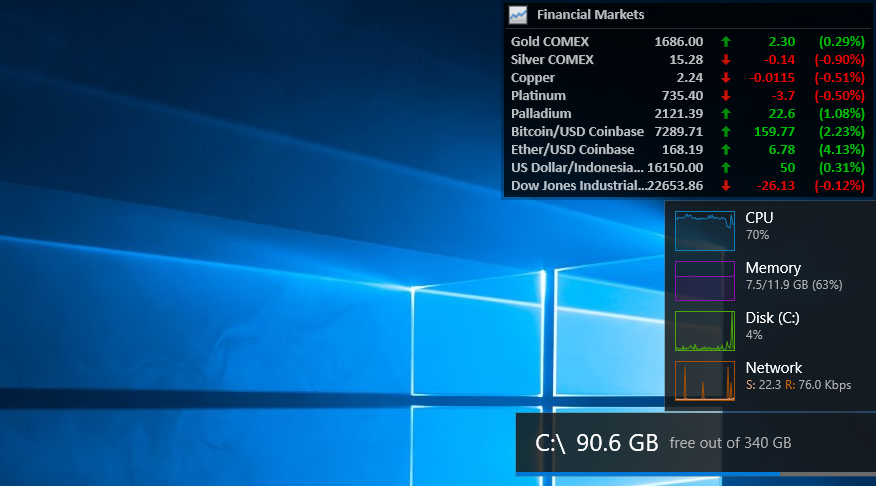Click the green up arrow for Palladium

point(726,113)
